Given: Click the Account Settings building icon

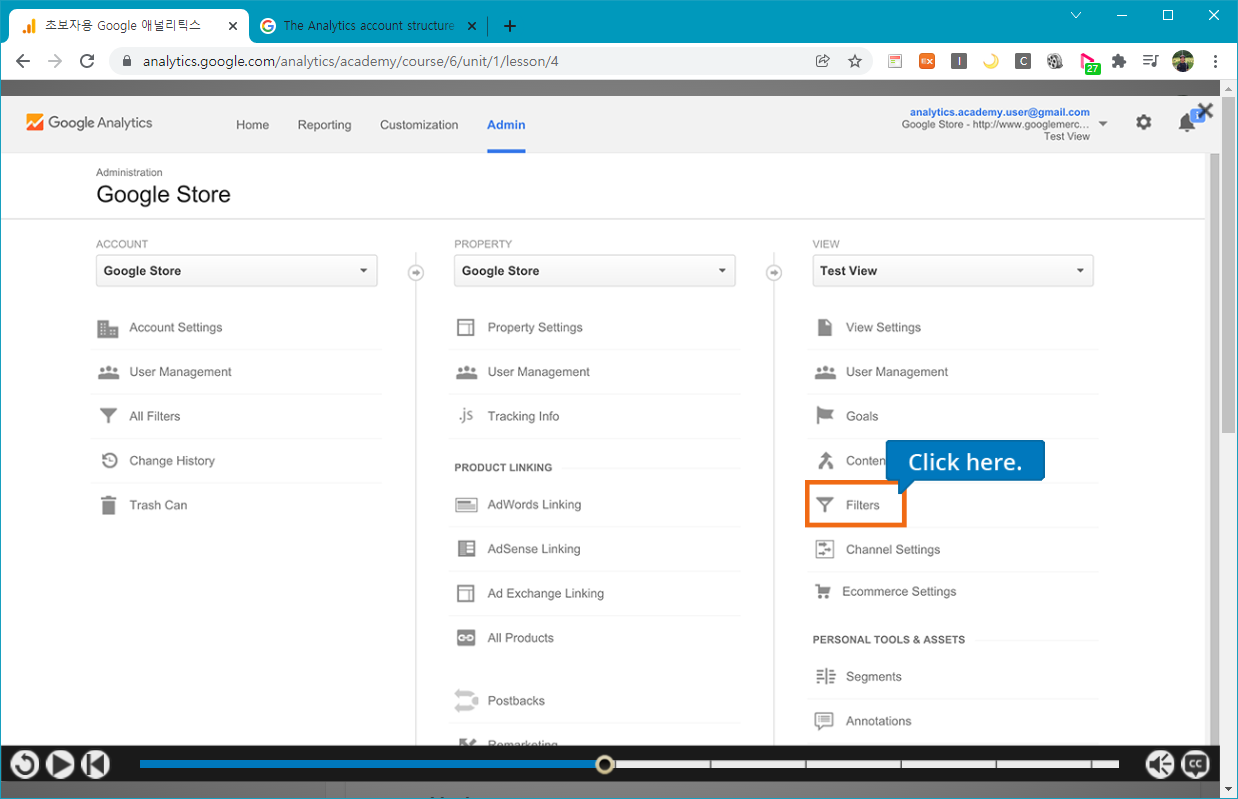Looking at the screenshot, I should (108, 328).
